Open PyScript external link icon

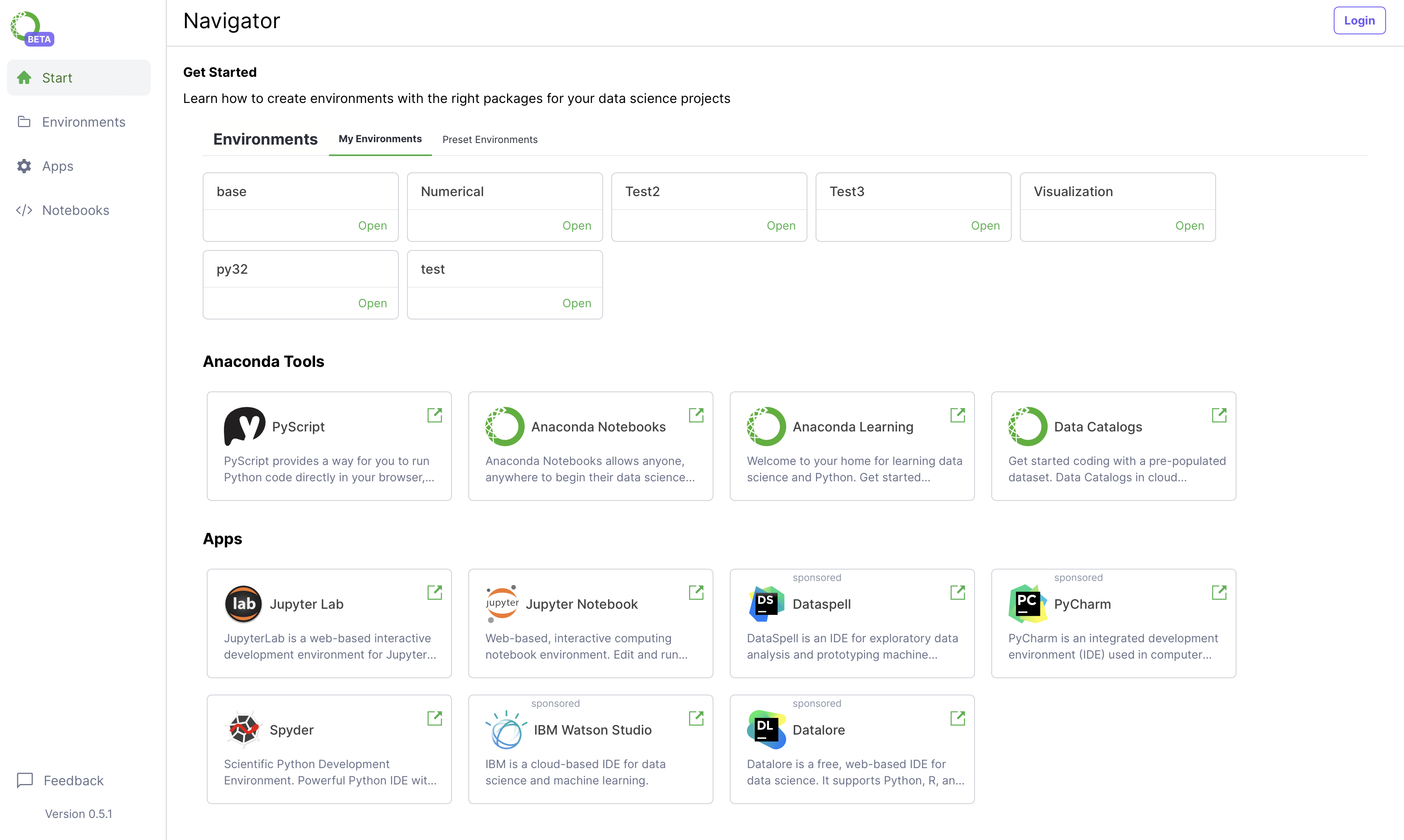click(x=434, y=415)
